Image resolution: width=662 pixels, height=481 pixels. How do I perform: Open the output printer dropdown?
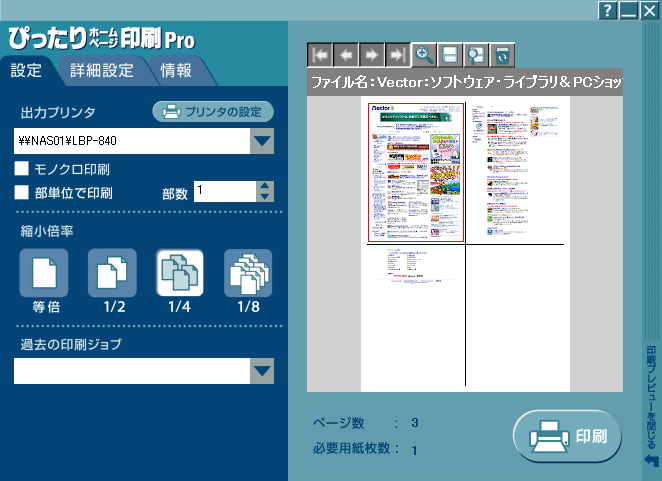262,141
